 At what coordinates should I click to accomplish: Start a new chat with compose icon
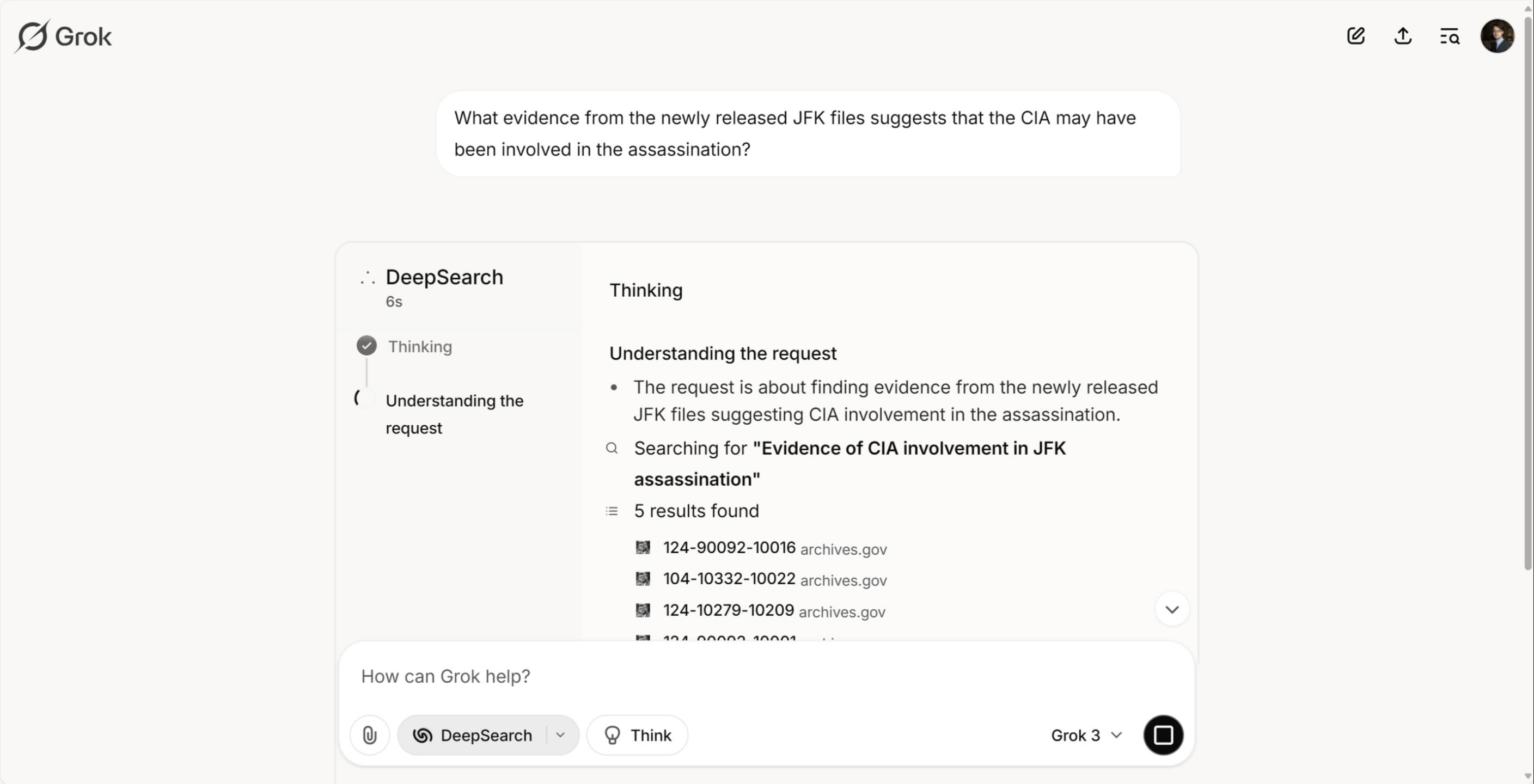coord(1356,36)
